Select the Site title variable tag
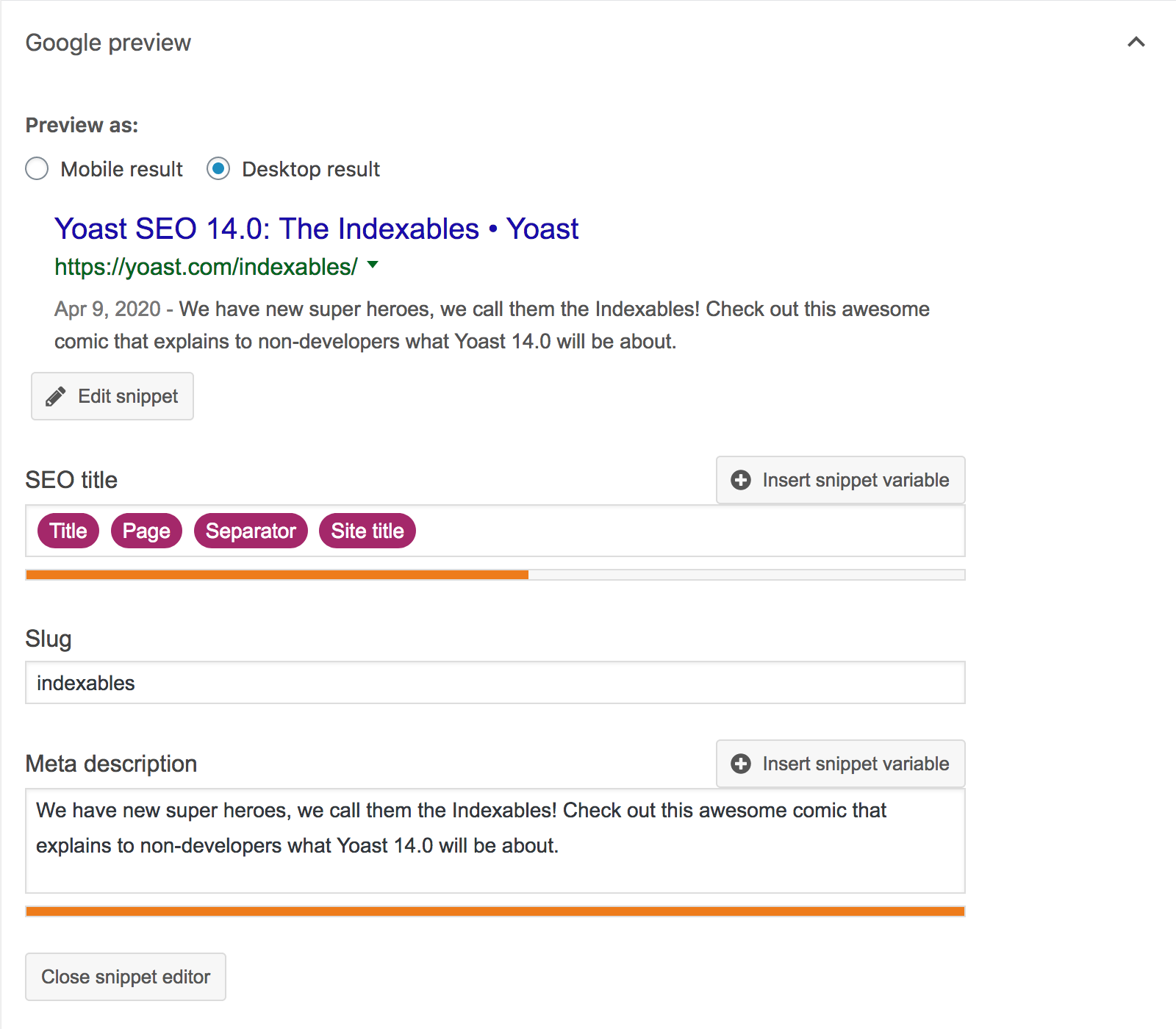Viewport: 1176px width, 1029px height. (367, 531)
